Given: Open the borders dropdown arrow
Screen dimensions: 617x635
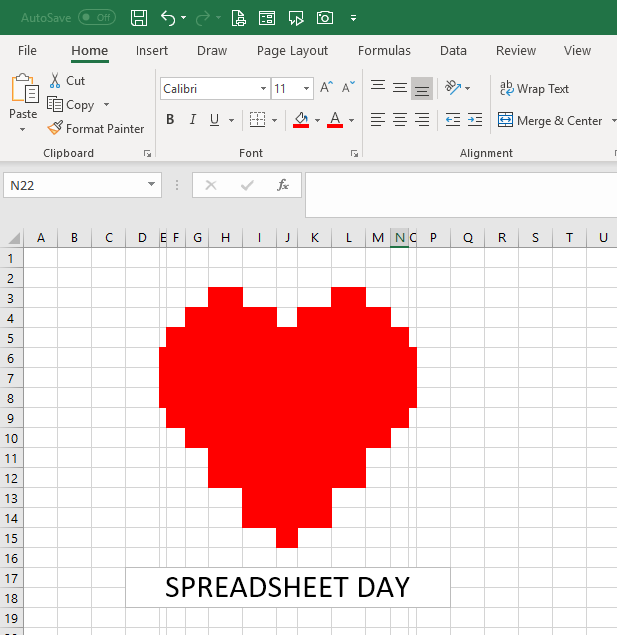Looking at the screenshot, I should click(274, 120).
